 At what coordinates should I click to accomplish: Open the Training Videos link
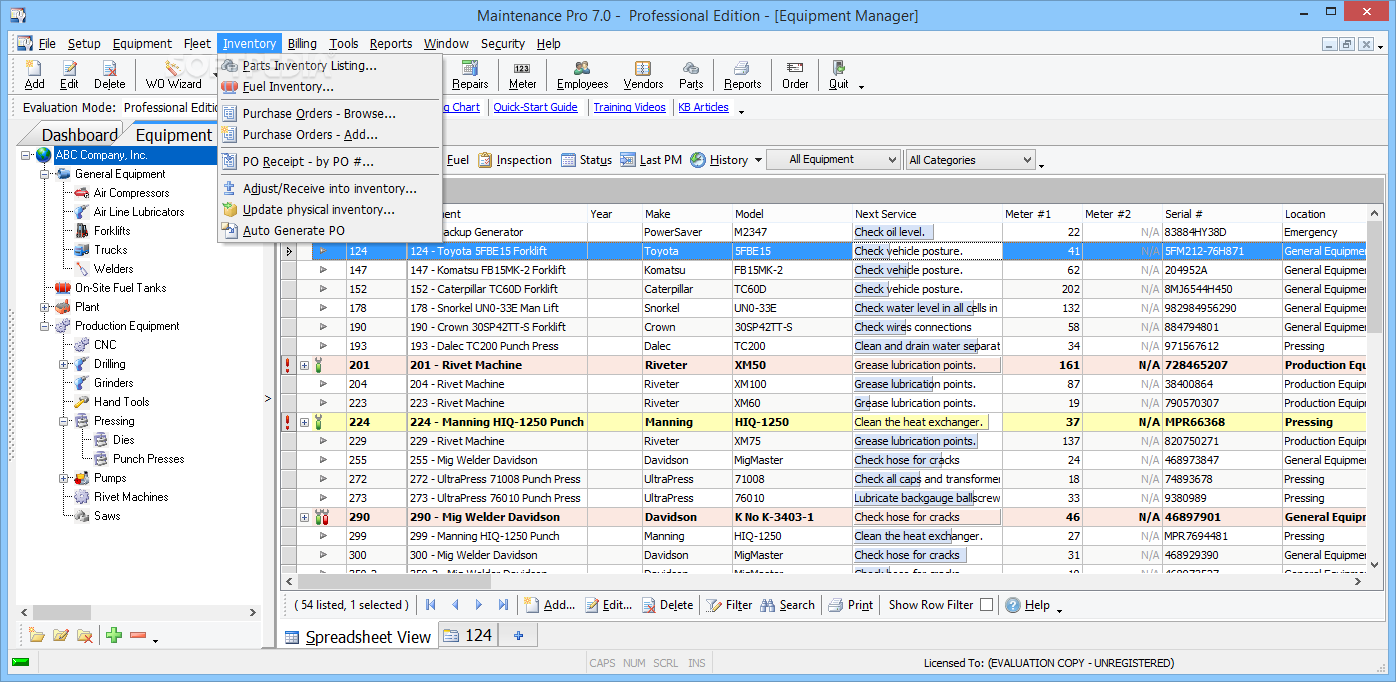[x=629, y=107]
